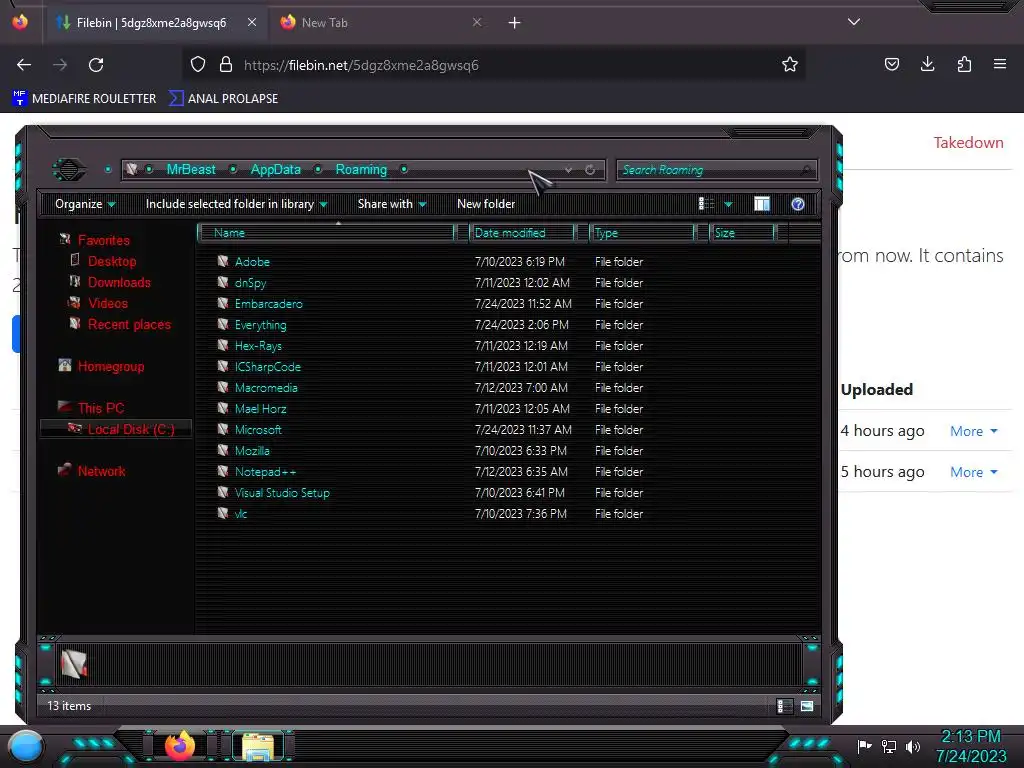
Task: Open Include selected folder in library menu
Action: pyautogui.click(x=236, y=204)
